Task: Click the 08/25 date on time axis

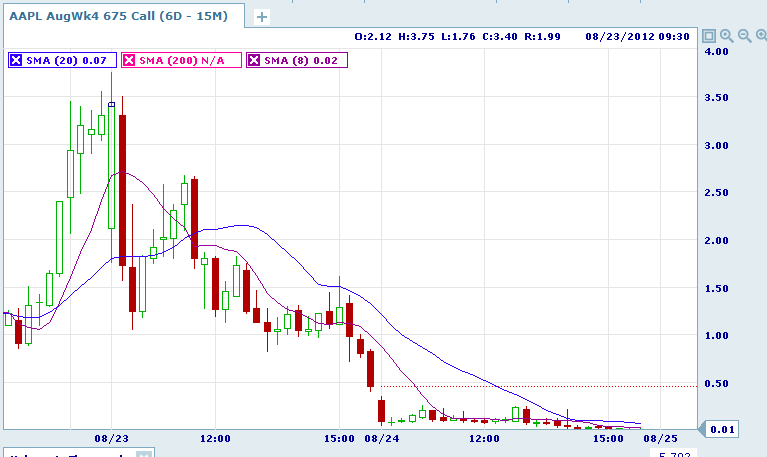Action: 662,438
